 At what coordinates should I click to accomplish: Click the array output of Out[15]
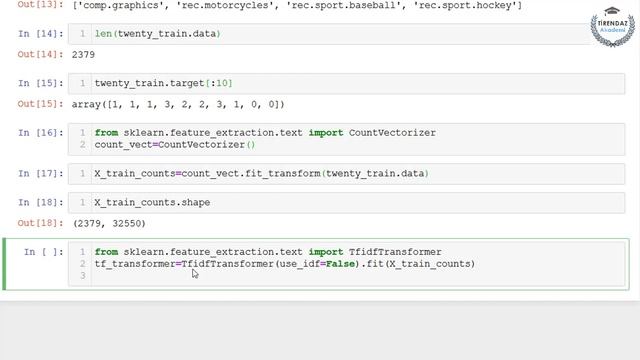(x=178, y=104)
